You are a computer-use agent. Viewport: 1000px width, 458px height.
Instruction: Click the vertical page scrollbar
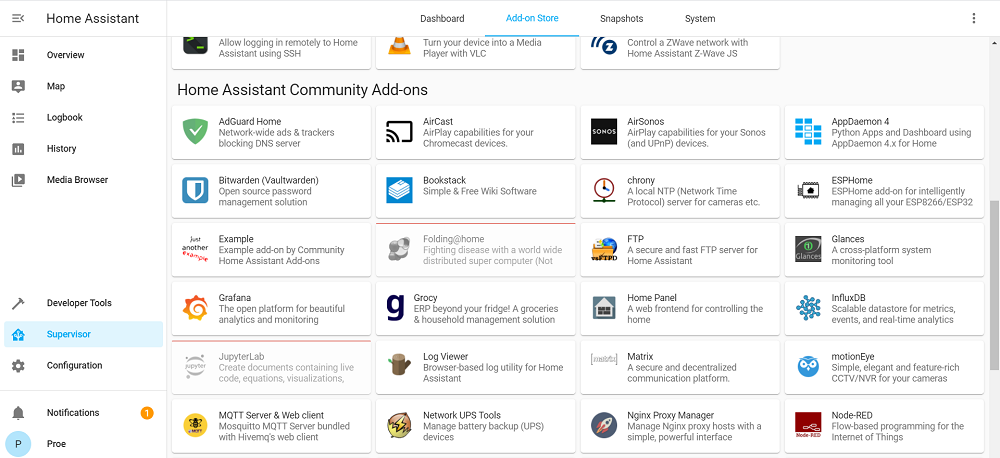click(x=994, y=285)
